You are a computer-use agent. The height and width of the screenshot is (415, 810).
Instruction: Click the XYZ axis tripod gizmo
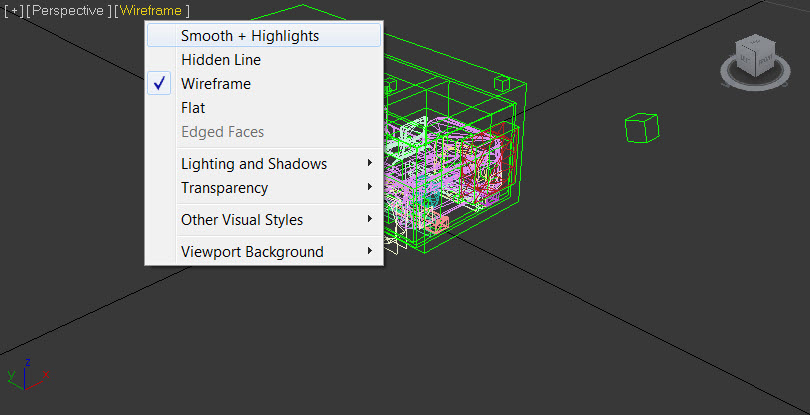[x=24, y=375]
